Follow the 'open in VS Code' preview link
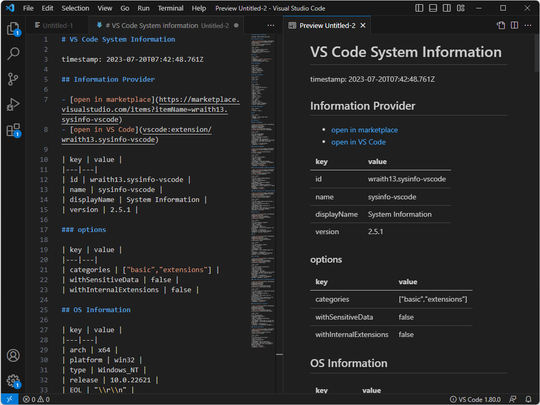 [358, 142]
